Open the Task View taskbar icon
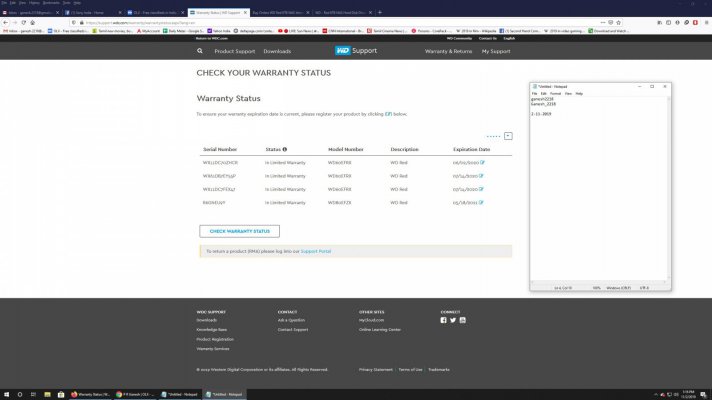The height and width of the screenshot is (400, 712). click(33, 395)
